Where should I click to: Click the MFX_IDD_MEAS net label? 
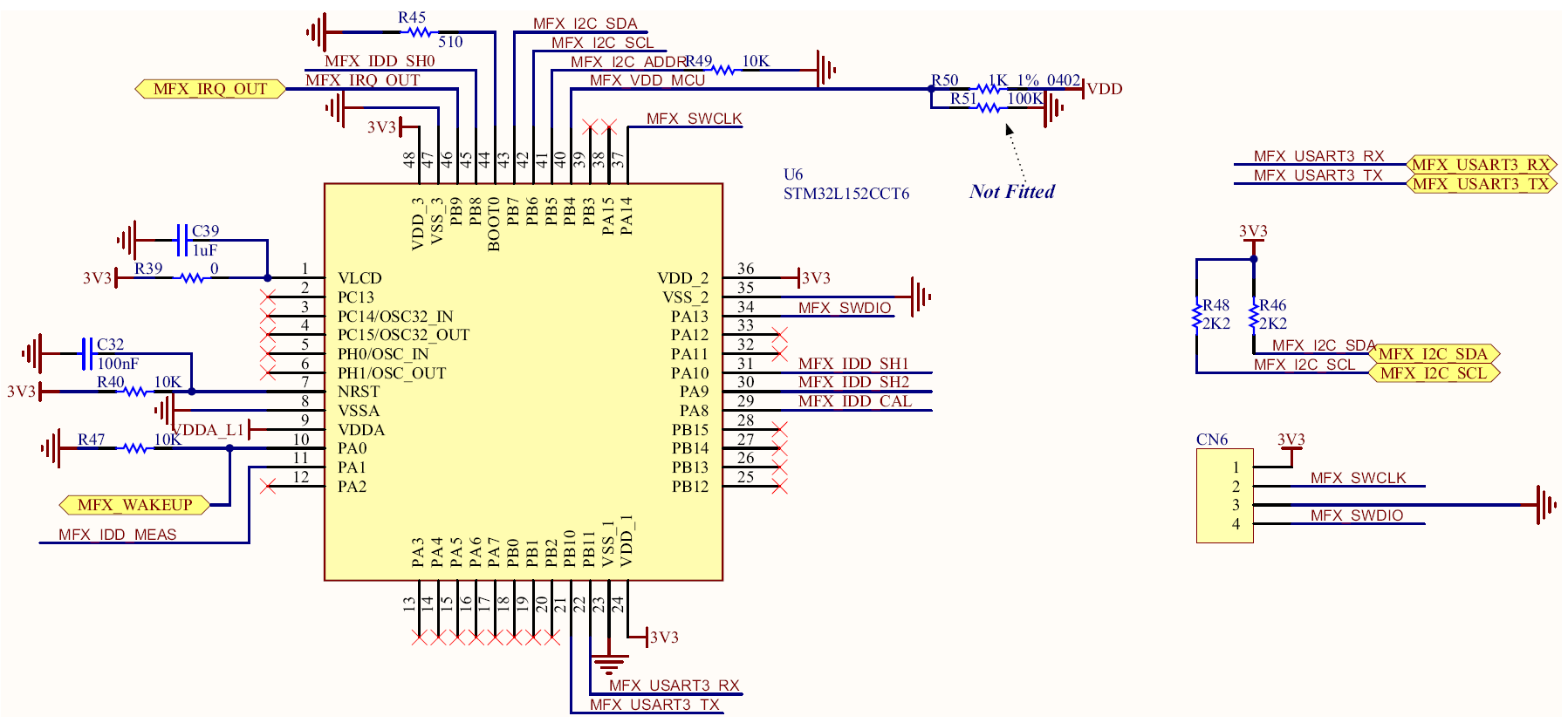[118, 535]
